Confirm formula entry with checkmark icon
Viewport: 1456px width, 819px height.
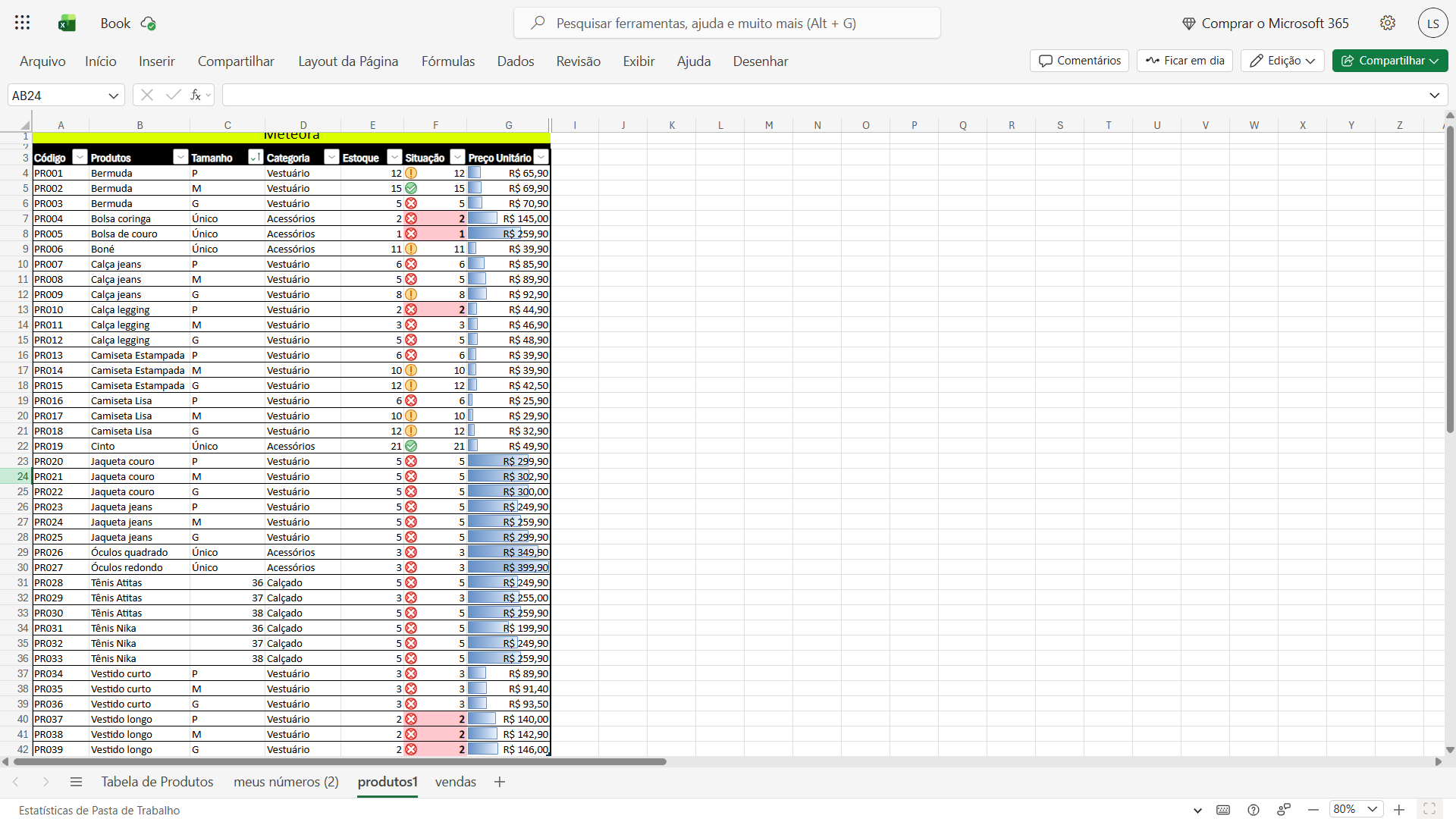173,95
